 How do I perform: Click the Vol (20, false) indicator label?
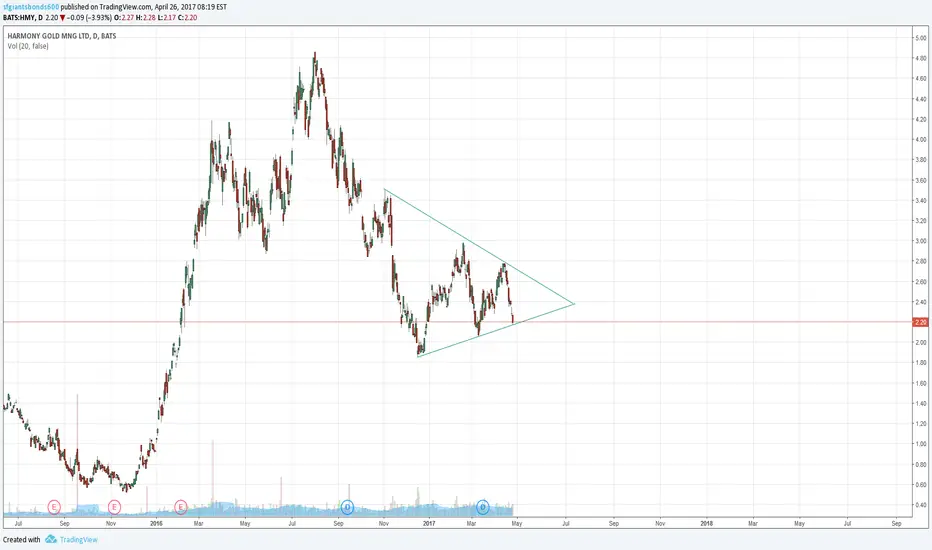[28, 46]
